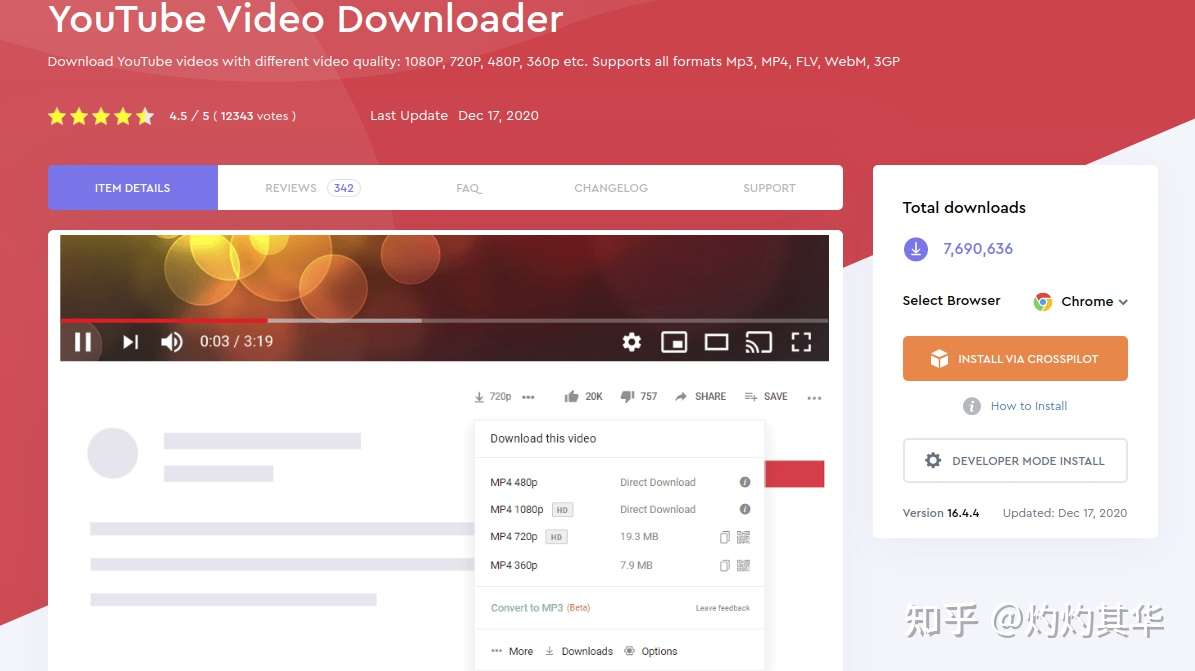Screen dimensions: 1195x671
Task: Cast the video using the cast icon
Action: point(758,342)
